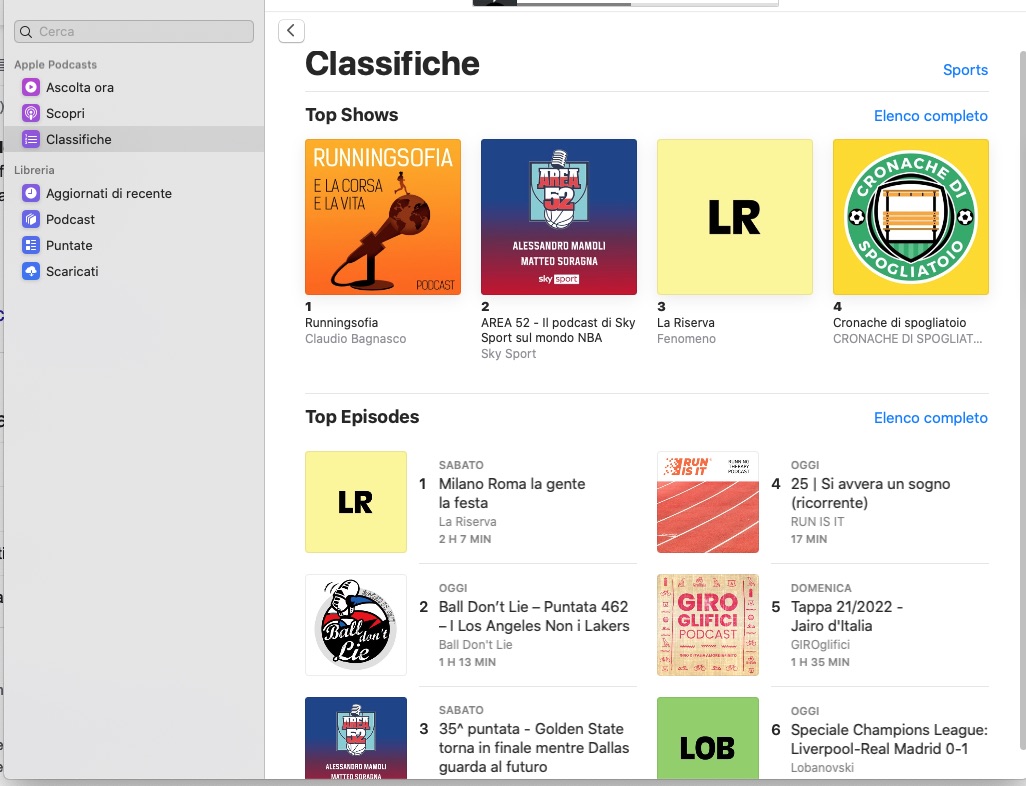The width and height of the screenshot is (1026, 786).
Task: Click the Scopri podcast icon in the sidebar
Action: click(x=31, y=113)
